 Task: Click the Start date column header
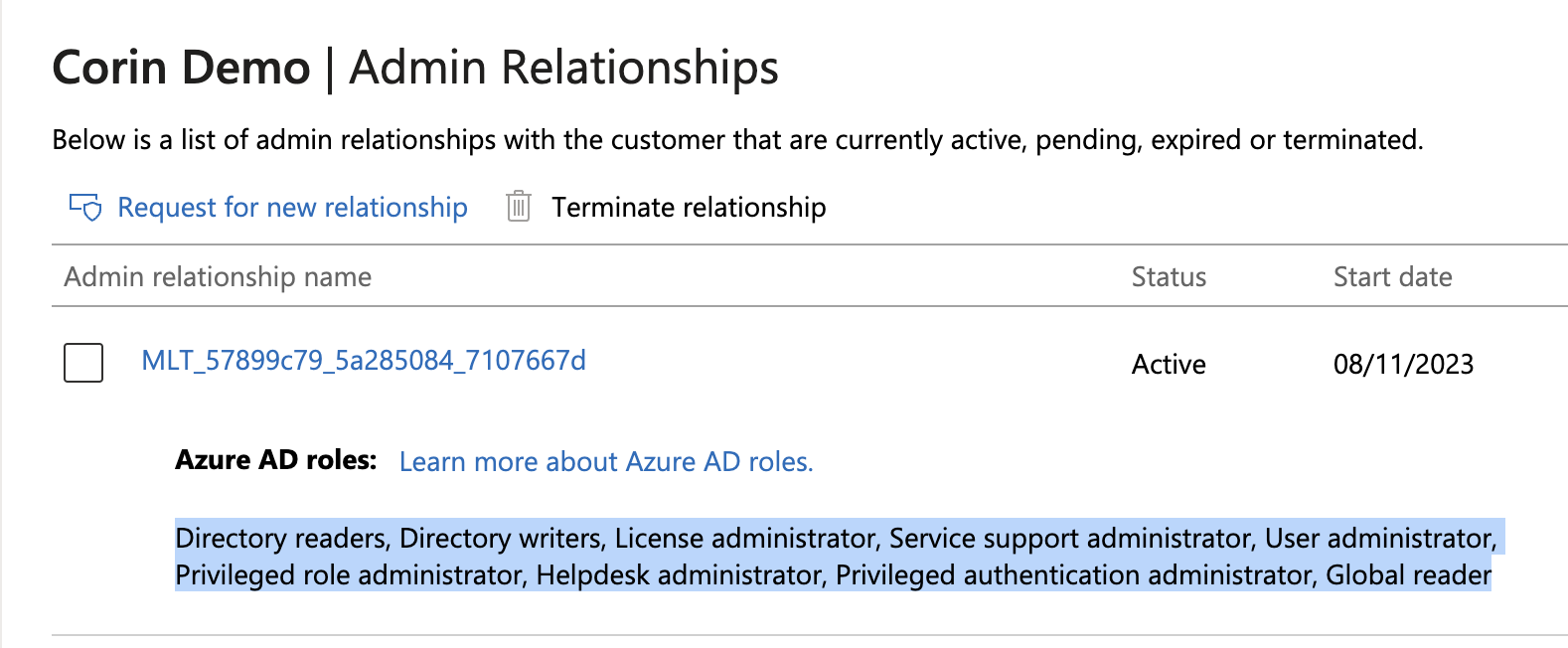1392,276
